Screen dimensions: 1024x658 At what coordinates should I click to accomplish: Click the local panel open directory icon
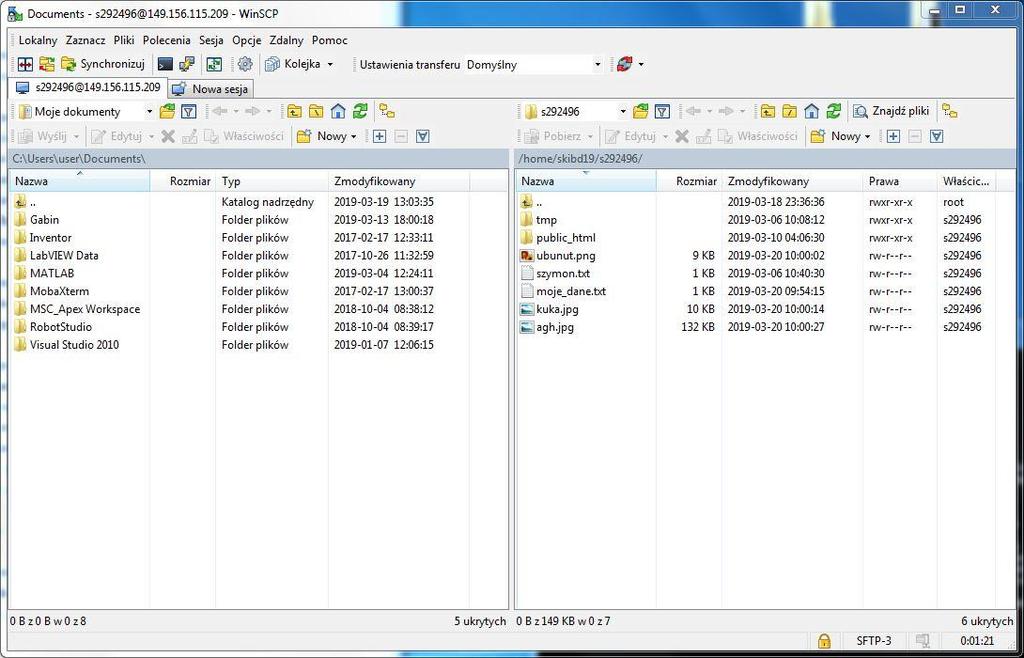click(x=167, y=112)
